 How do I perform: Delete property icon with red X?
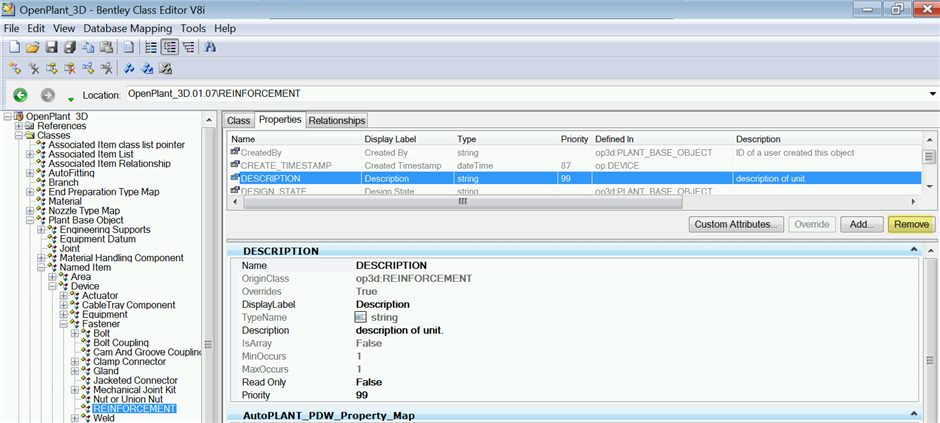pos(70,68)
